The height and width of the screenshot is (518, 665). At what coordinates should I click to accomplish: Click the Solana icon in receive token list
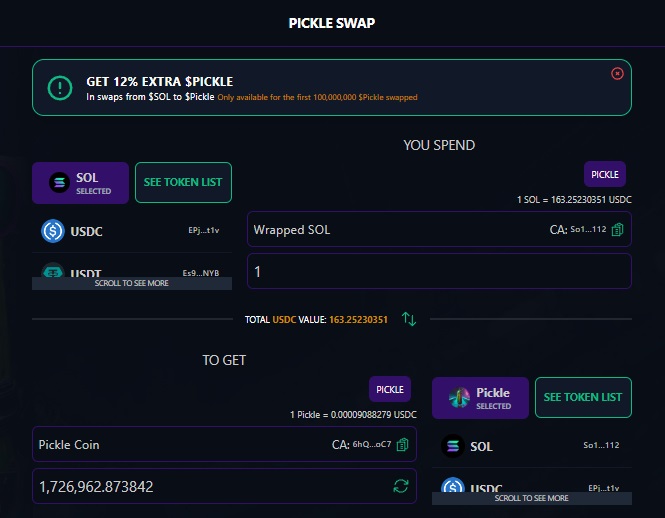point(453,446)
